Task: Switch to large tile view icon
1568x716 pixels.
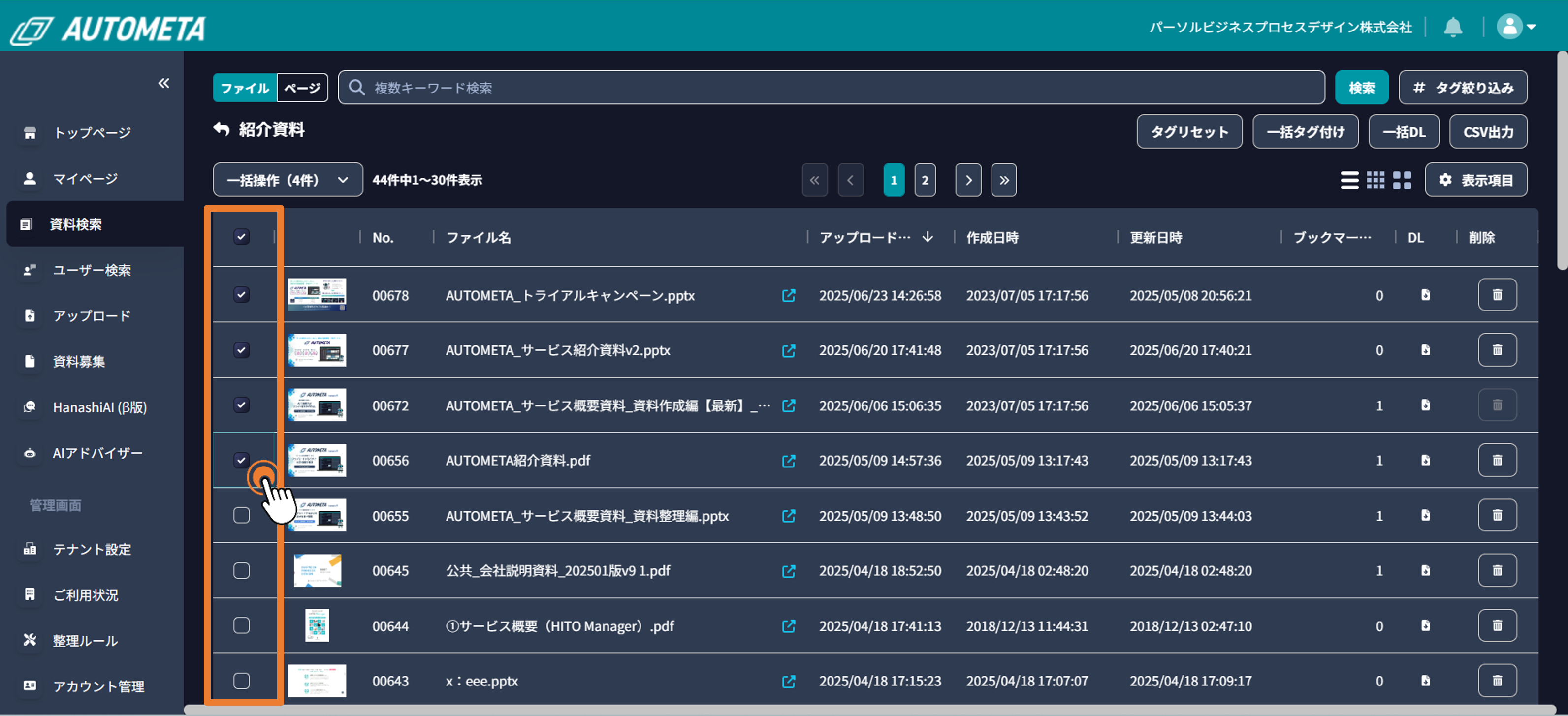Action: click(x=1402, y=180)
